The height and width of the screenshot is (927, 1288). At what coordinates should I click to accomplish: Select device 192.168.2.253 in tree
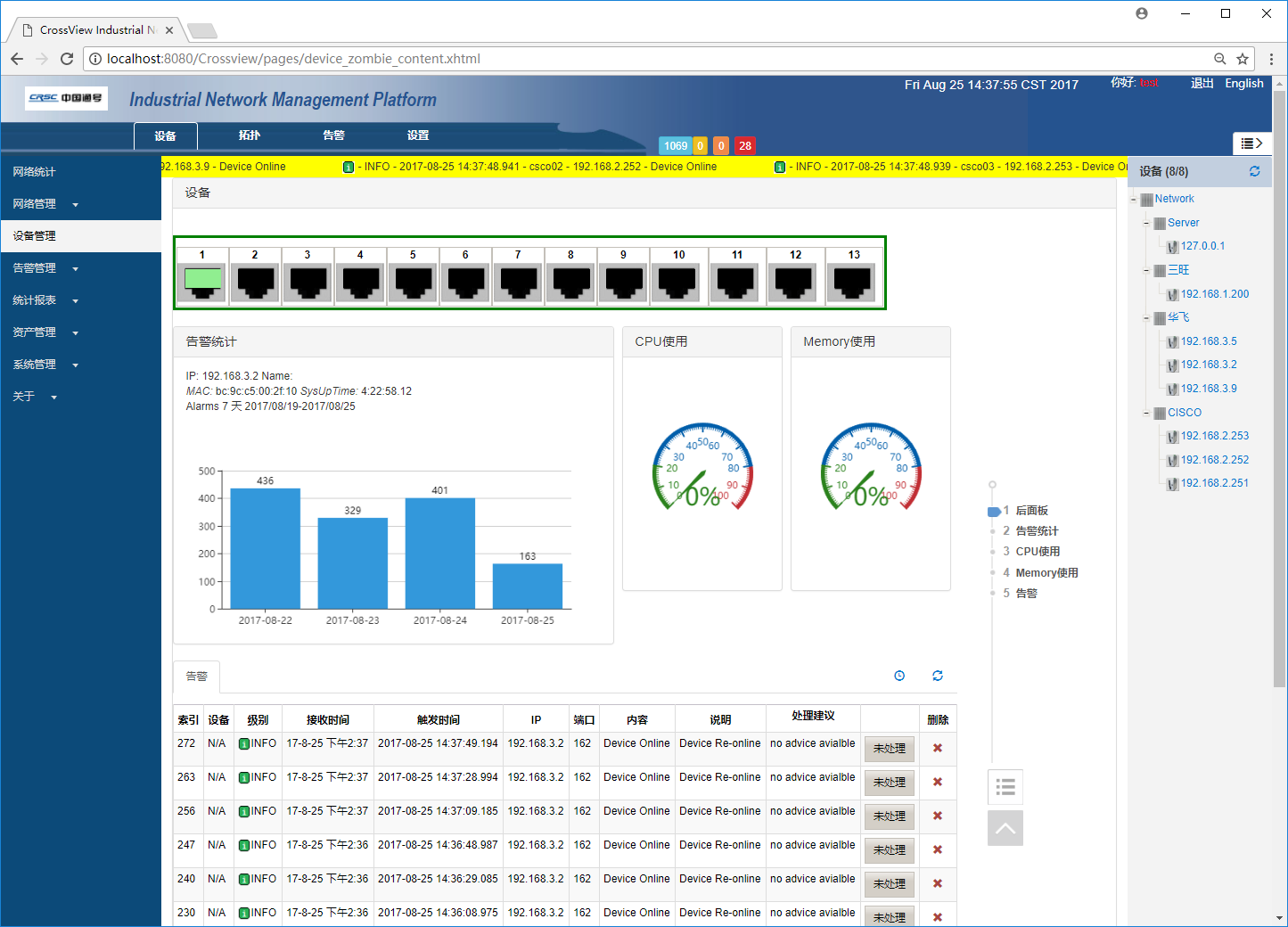tap(1214, 436)
